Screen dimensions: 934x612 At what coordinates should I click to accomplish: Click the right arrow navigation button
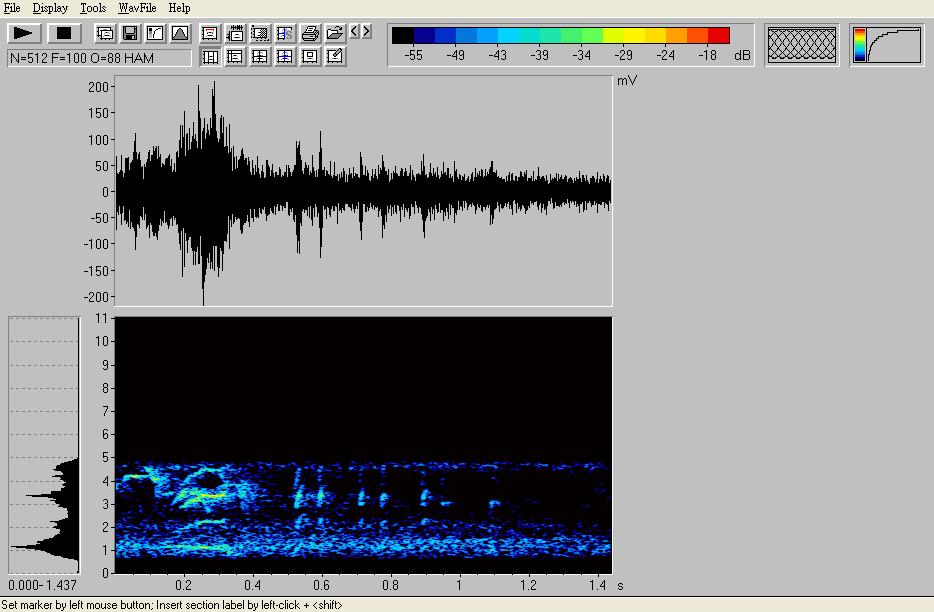tap(367, 32)
